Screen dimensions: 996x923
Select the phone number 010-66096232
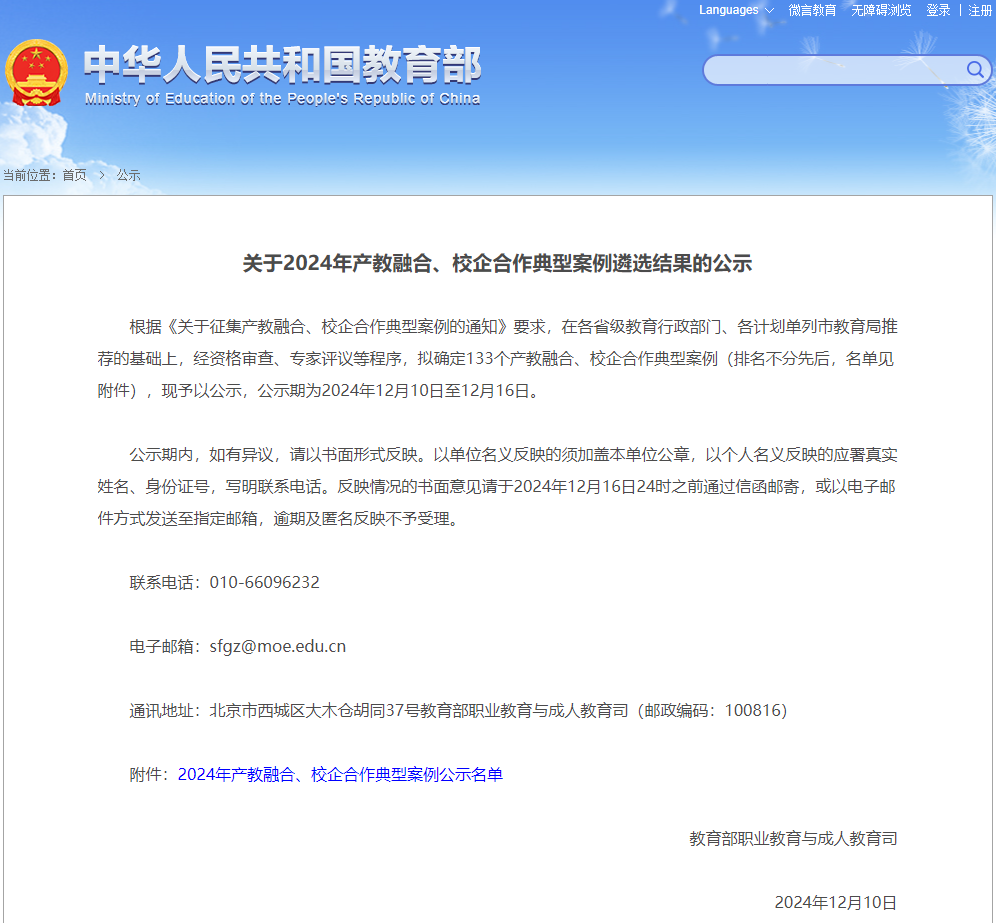point(265,583)
